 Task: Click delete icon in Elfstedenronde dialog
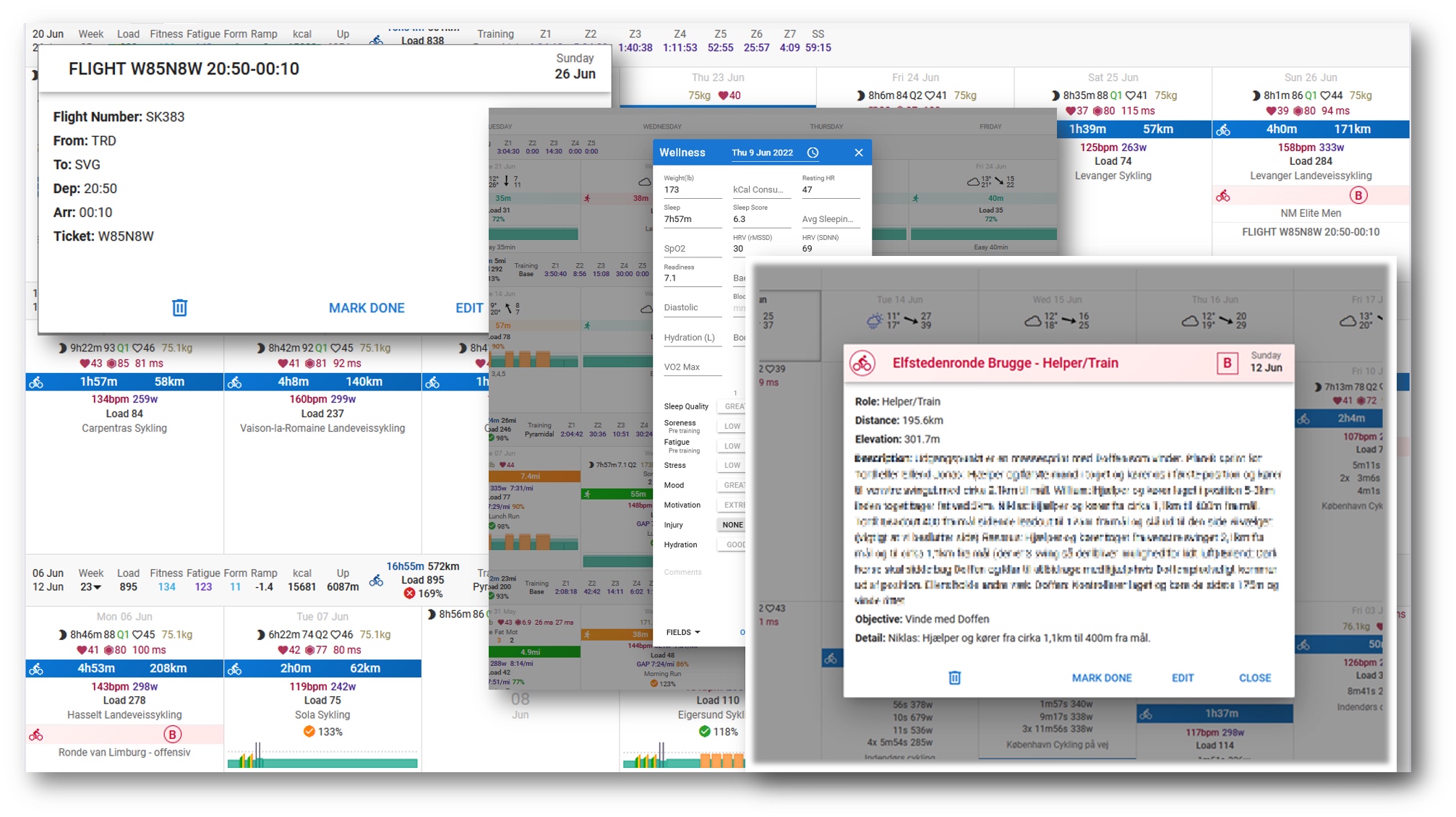click(954, 677)
